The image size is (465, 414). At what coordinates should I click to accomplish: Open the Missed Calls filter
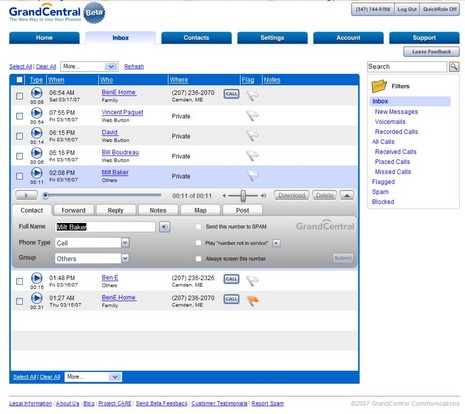coord(393,172)
